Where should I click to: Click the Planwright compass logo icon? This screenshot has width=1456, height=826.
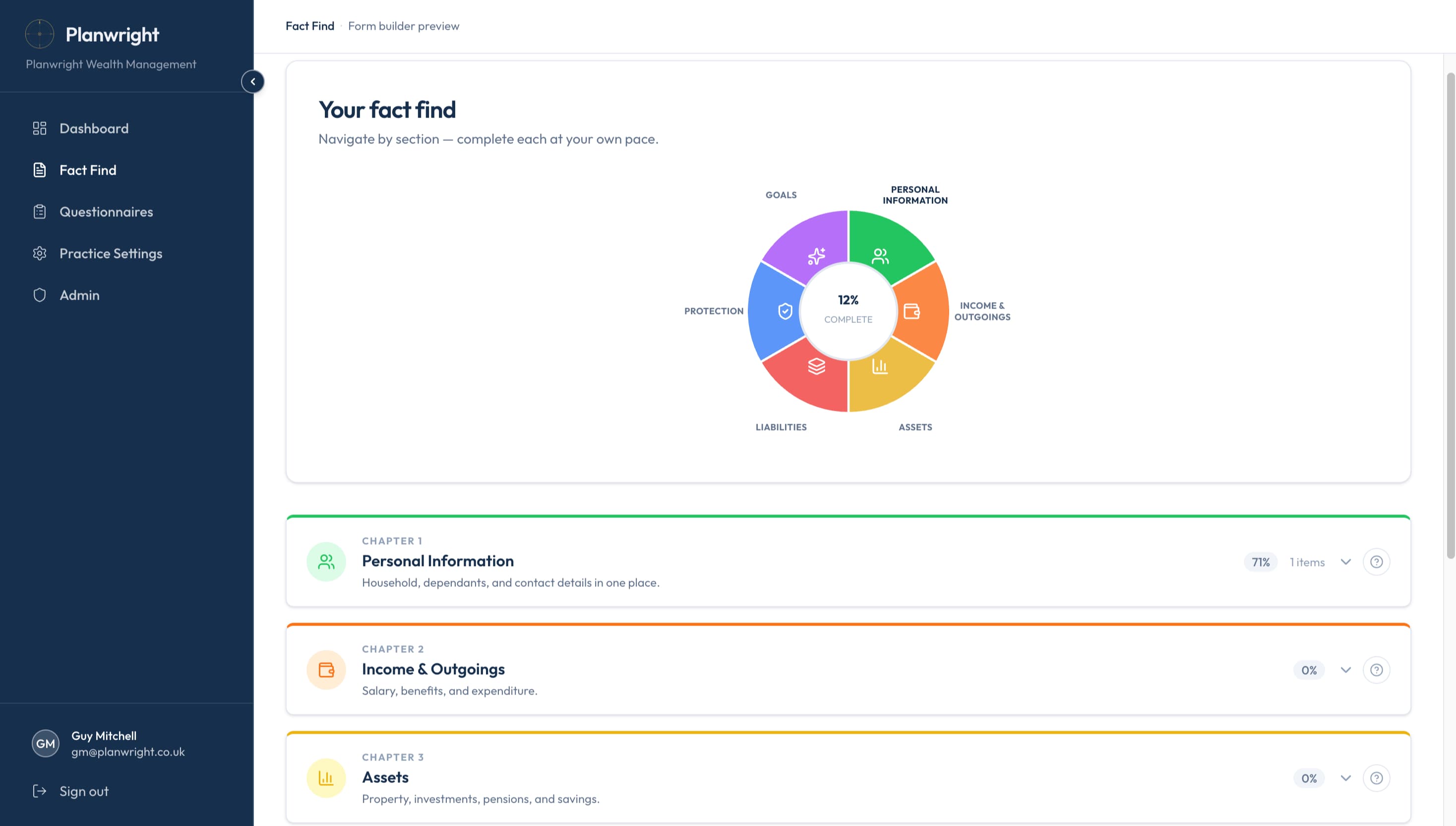[40, 34]
